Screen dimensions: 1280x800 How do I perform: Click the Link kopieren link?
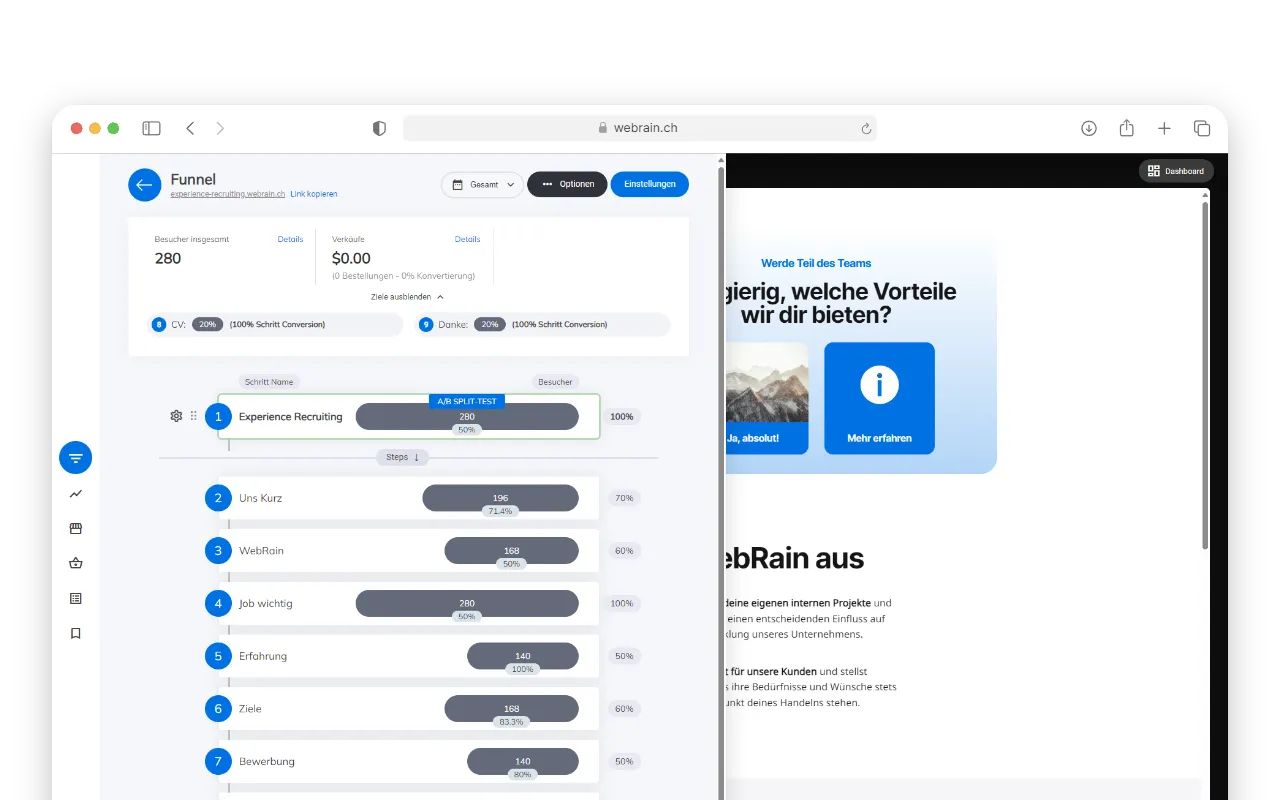click(313, 193)
